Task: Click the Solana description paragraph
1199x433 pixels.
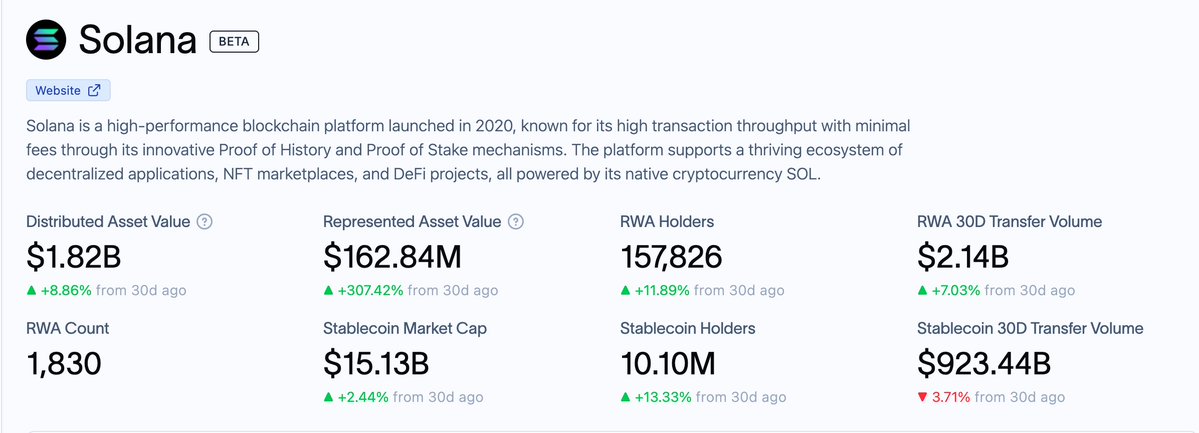Action: (x=468, y=150)
